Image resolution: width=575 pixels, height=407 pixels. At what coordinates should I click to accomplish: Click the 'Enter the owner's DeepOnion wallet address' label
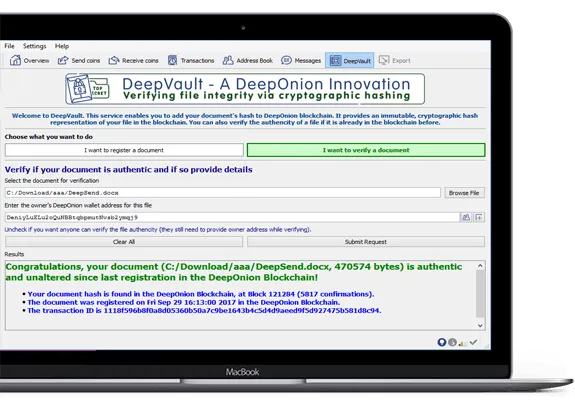point(78,205)
